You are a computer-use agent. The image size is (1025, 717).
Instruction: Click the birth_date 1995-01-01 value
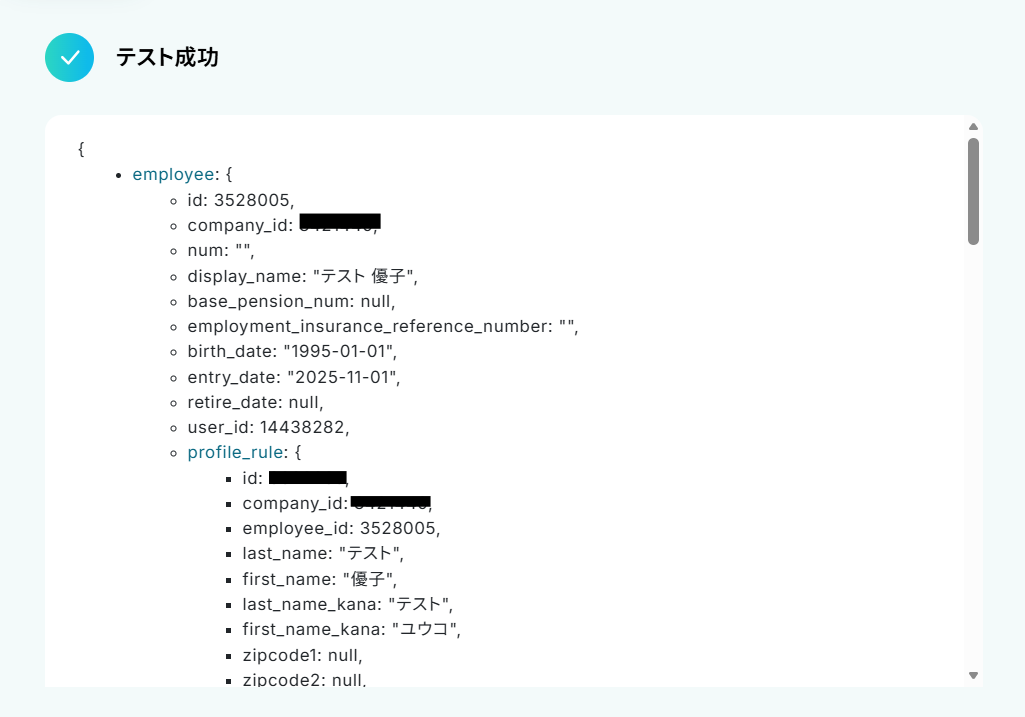[x=340, y=352]
